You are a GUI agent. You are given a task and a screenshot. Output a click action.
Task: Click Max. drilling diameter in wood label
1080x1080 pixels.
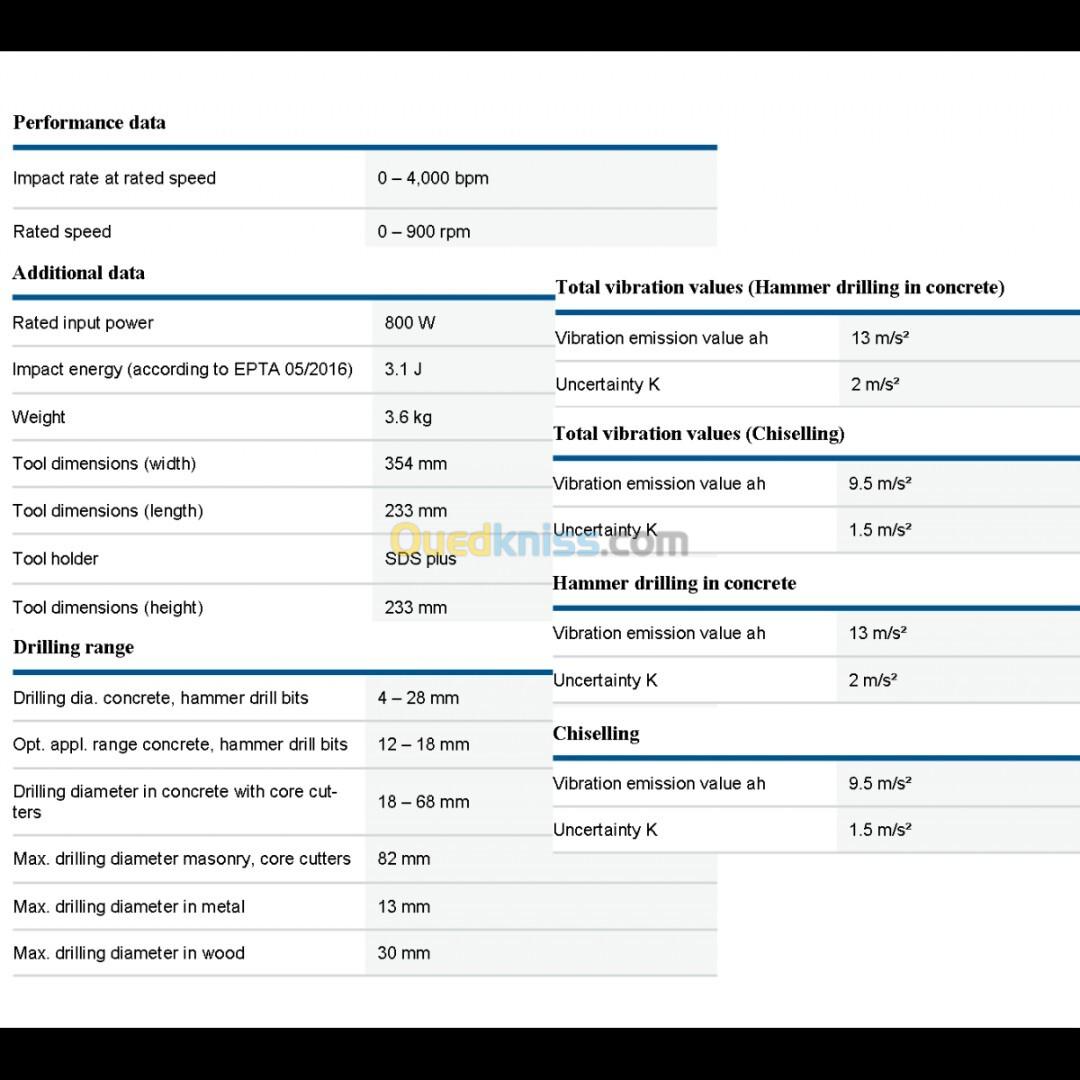(128, 954)
